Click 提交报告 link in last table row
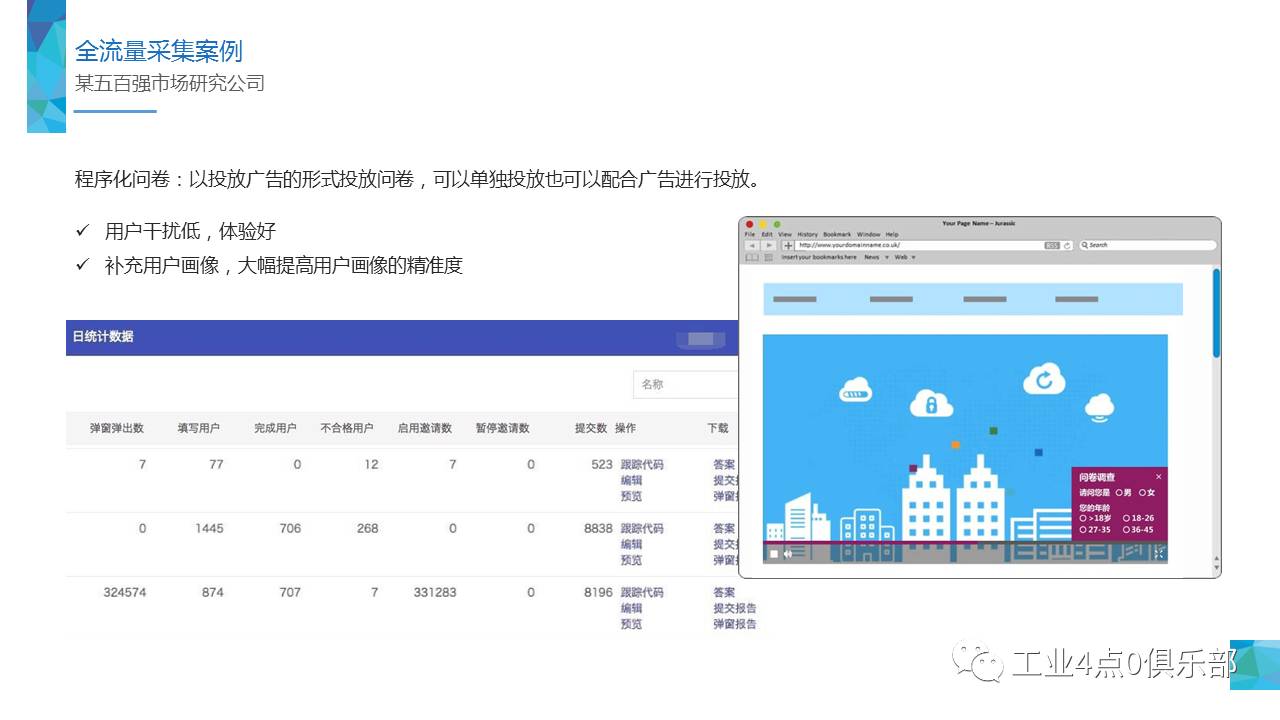 pos(734,608)
